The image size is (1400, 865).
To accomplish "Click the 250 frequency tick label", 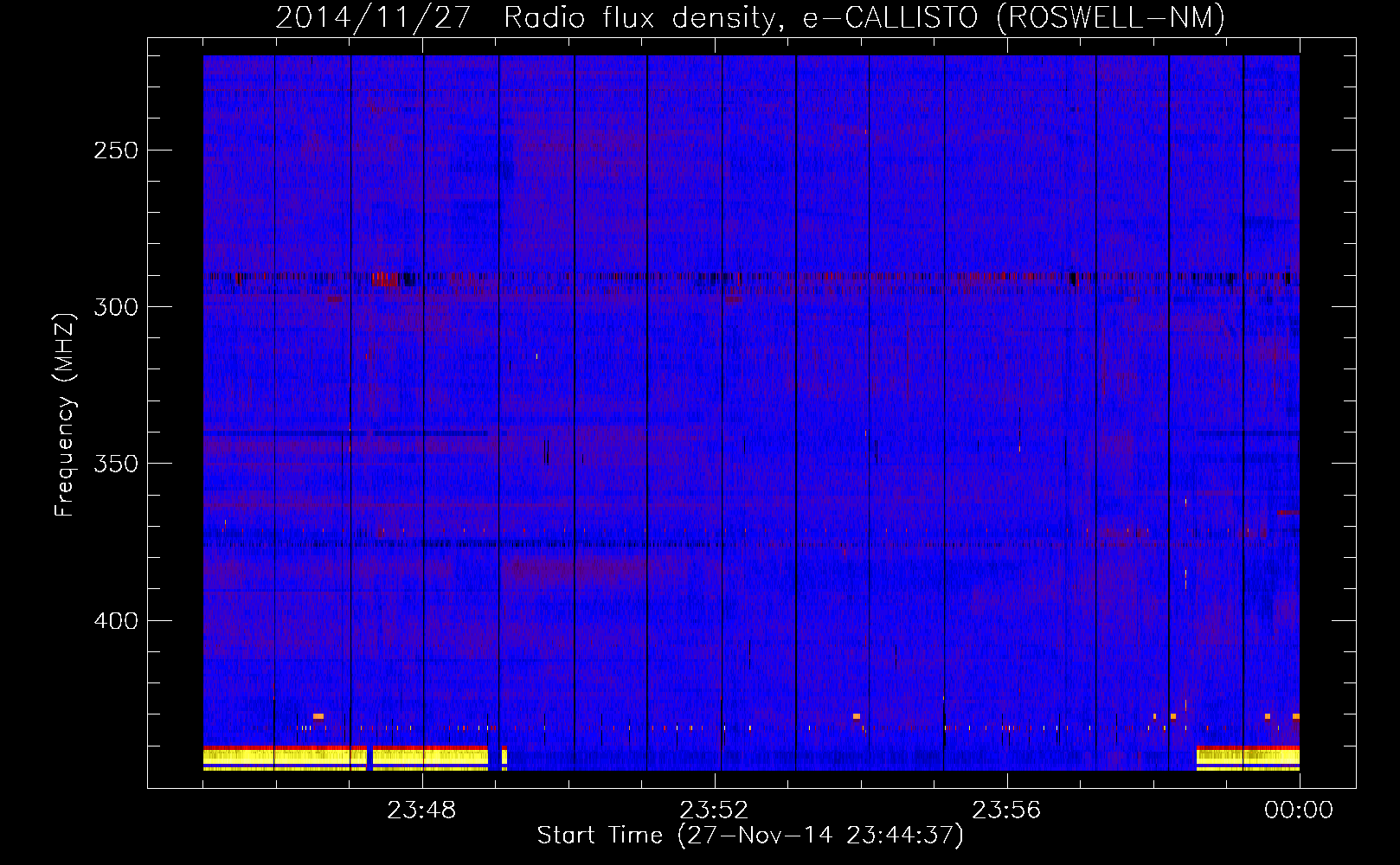I will [x=116, y=151].
